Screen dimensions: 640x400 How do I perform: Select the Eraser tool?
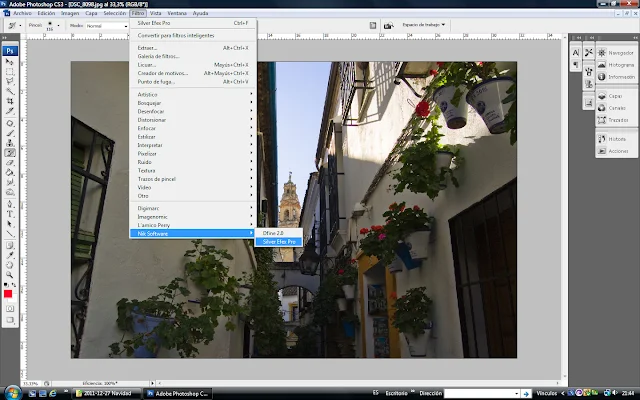pyautogui.click(x=10, y=162)
